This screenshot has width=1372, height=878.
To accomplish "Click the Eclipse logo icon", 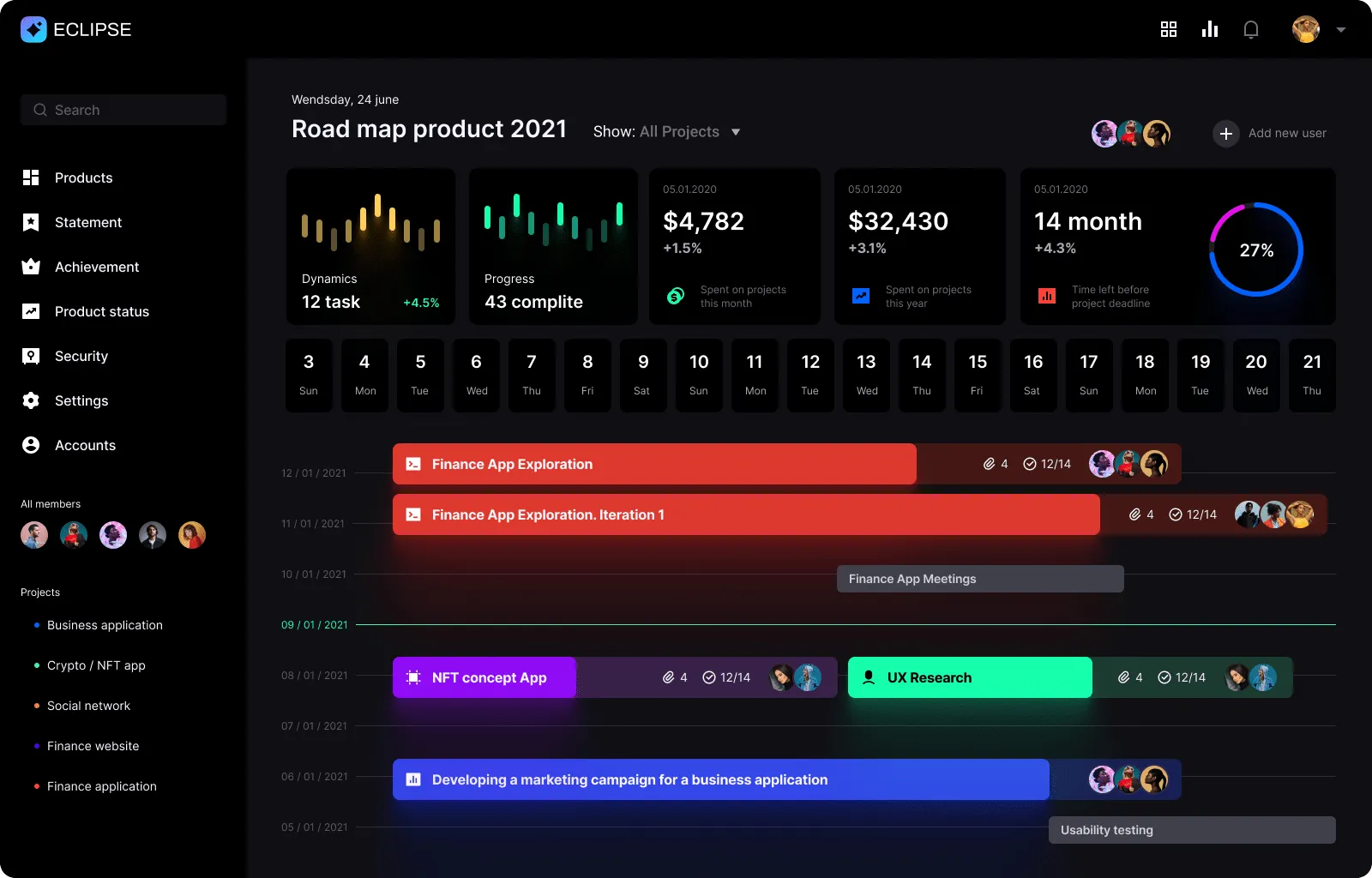I will (x=33, y=29).
